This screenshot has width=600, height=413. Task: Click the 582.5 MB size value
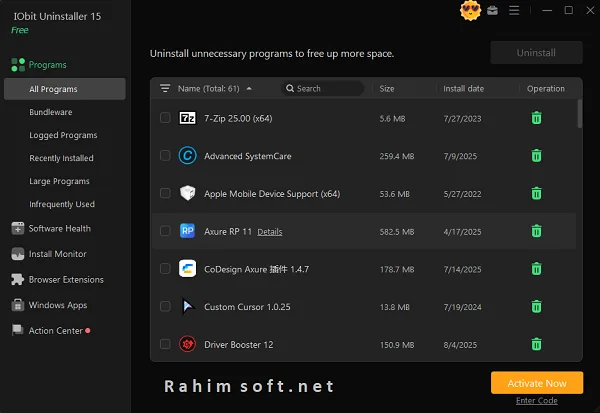[x=397, y=232]
